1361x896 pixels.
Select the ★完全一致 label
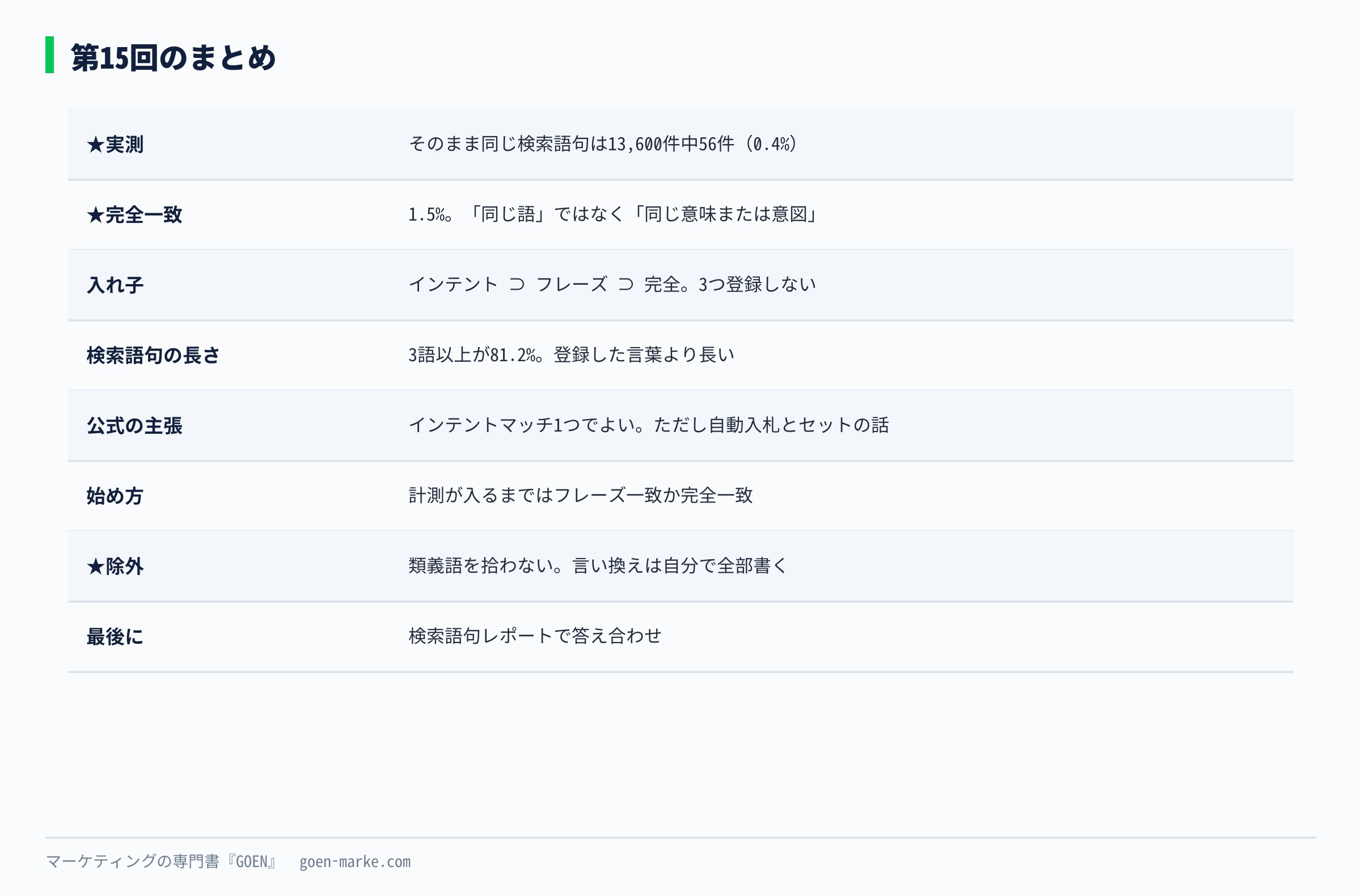point(134,215)
